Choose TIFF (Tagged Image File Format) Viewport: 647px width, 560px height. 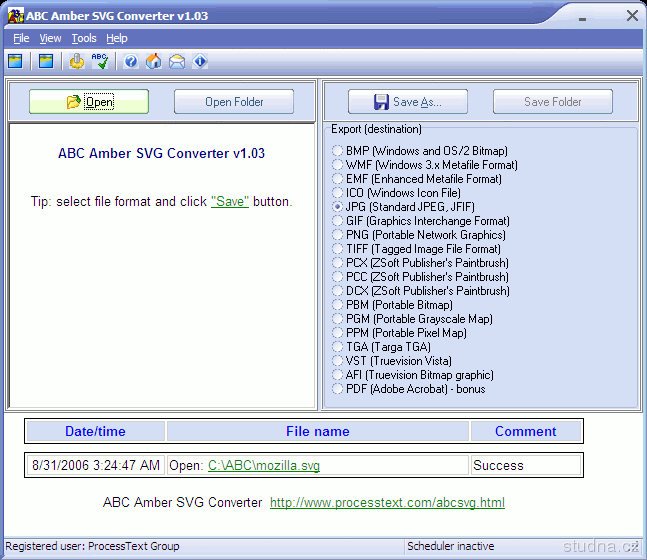point(417,249)
